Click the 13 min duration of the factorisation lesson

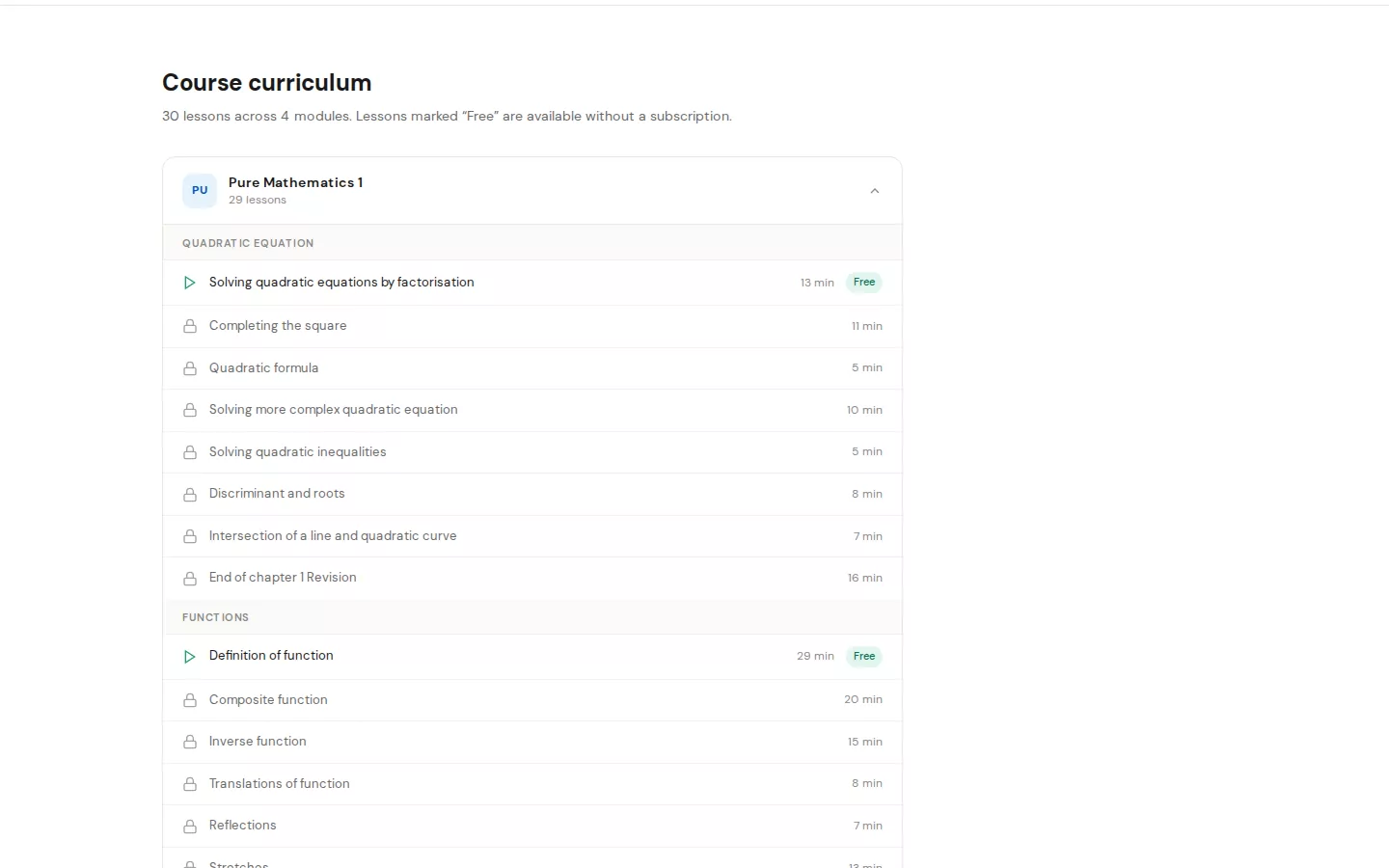(817, 283)
